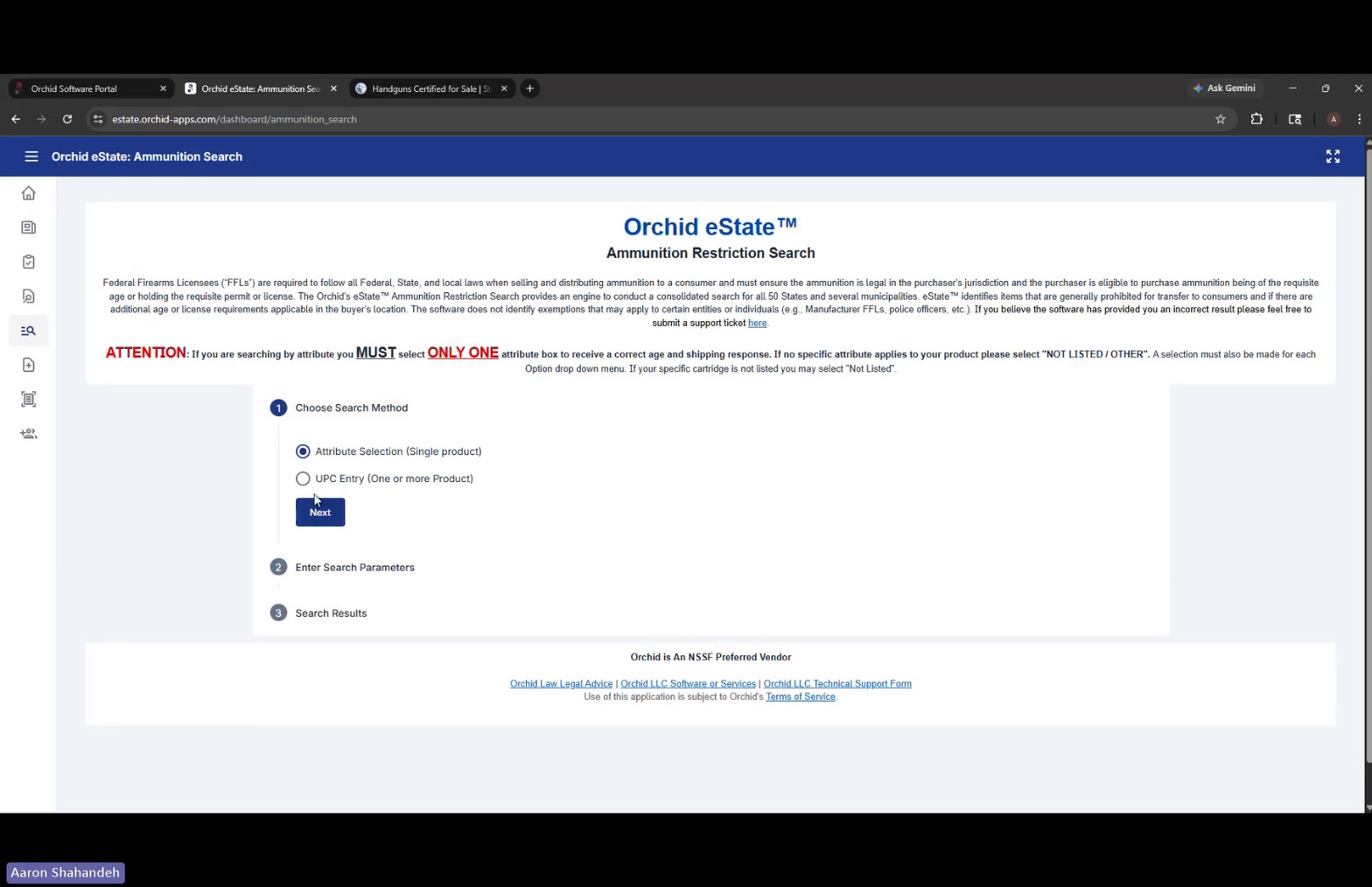Viewport: 1372px width, 887px height.
Task: Click Ask Gemini button
Action: tap(1224, 88)
